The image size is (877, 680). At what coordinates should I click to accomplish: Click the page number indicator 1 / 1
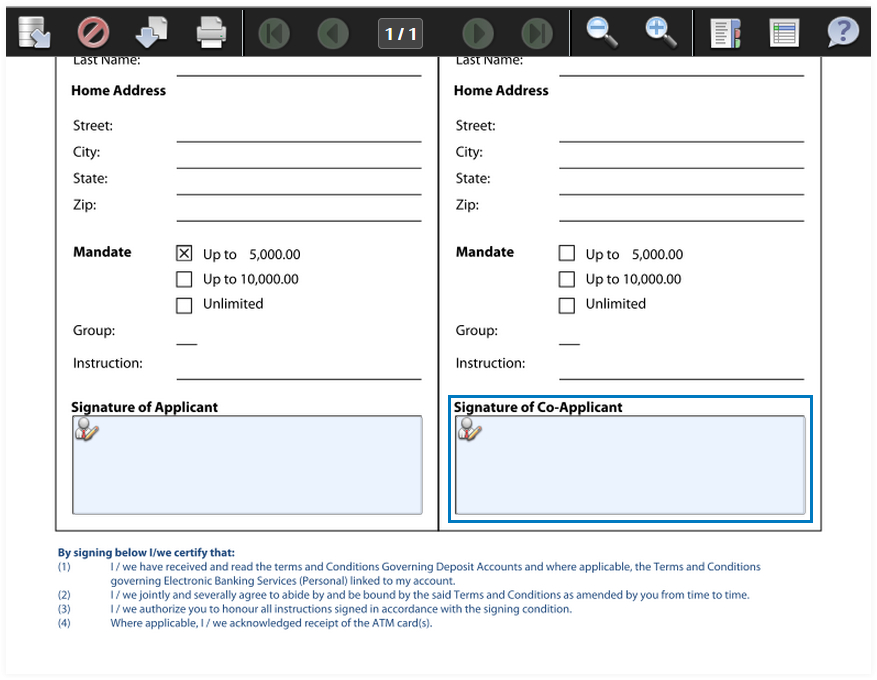[401, 34]
